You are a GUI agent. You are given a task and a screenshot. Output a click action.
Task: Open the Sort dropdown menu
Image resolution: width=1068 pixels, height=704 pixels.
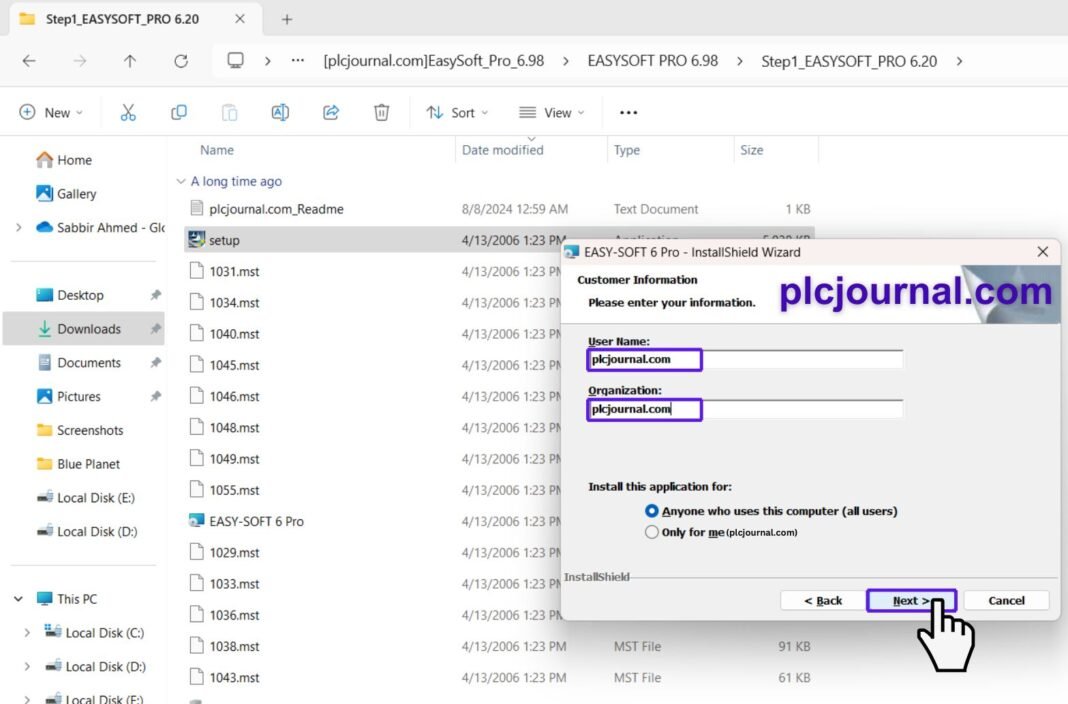(457, 112)
